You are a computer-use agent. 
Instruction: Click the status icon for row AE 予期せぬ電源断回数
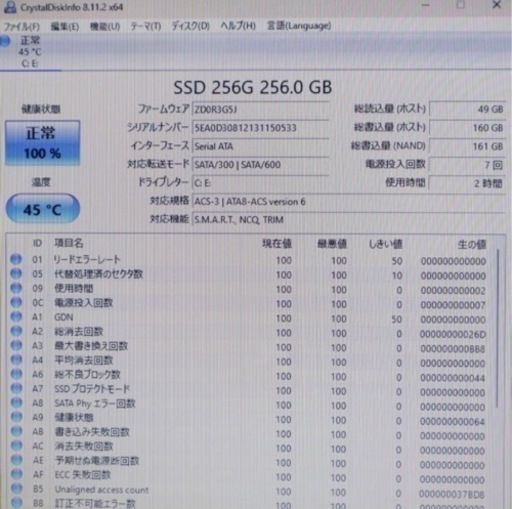coord(16,460)
